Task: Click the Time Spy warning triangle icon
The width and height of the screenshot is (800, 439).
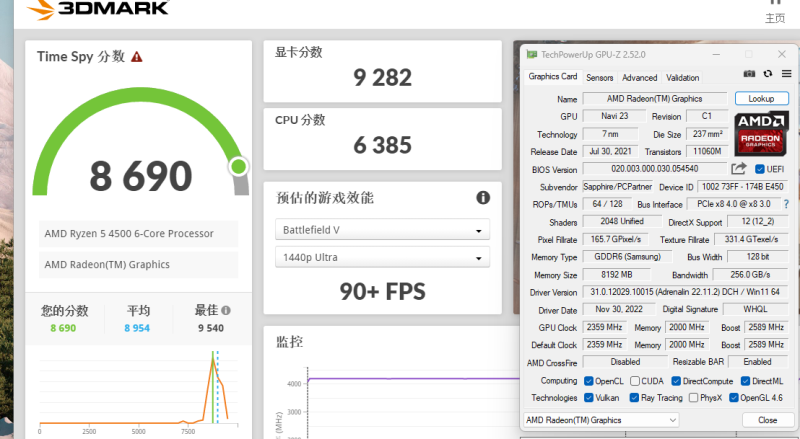Action: click(136, 57)
